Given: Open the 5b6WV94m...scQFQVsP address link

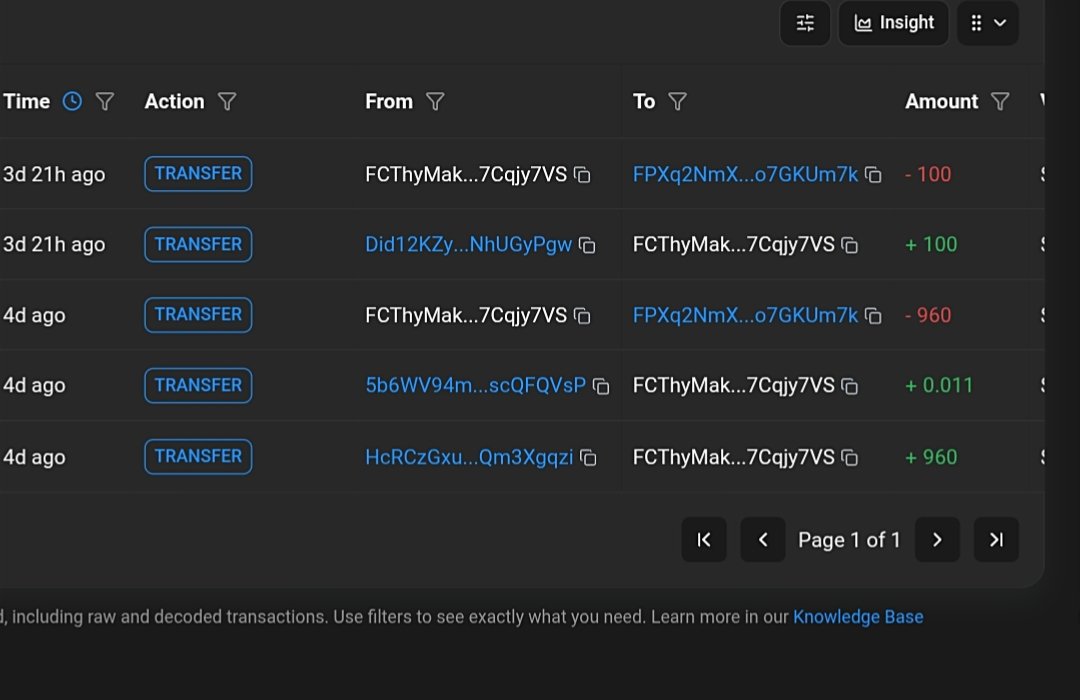Looking at the screenshot, I should click(475, 385).
